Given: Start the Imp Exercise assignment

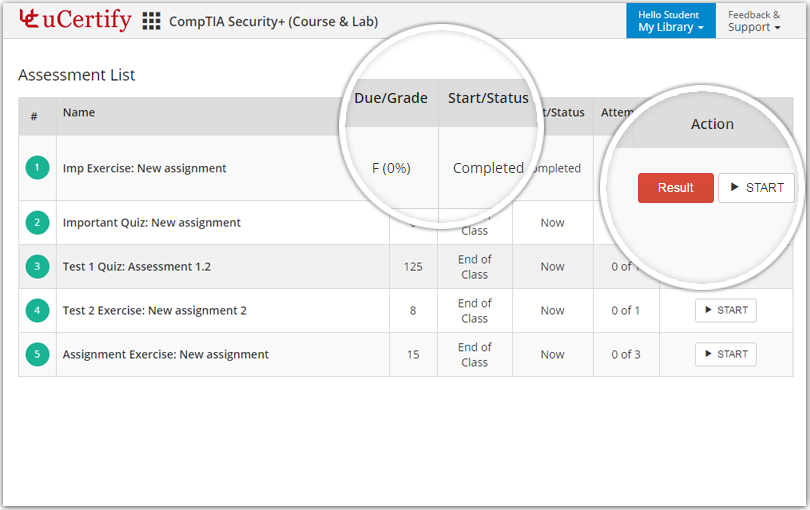Looking at the screenshot, I should [x=756, y=188].
